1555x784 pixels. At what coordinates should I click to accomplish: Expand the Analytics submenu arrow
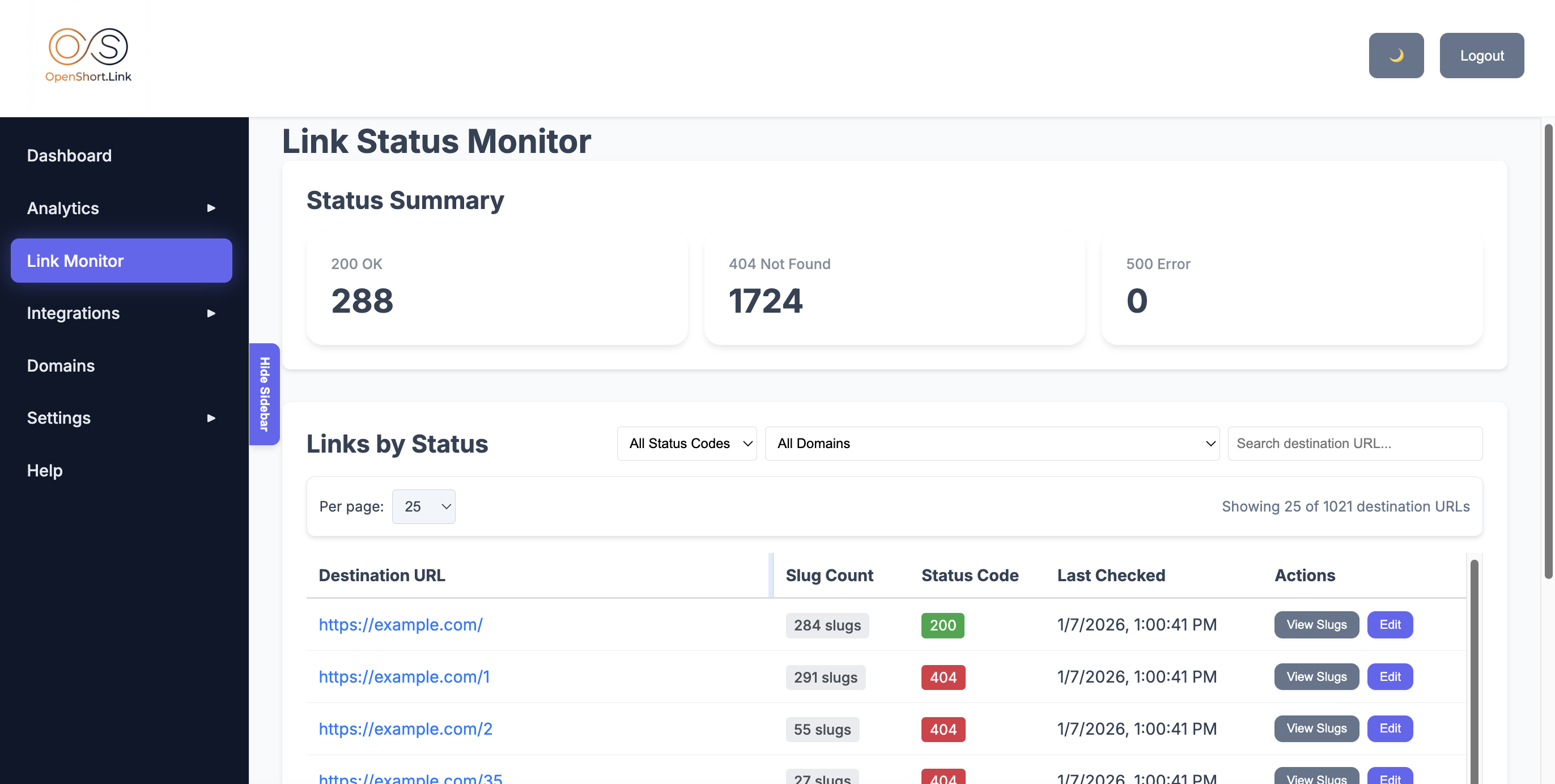[210, 208]
